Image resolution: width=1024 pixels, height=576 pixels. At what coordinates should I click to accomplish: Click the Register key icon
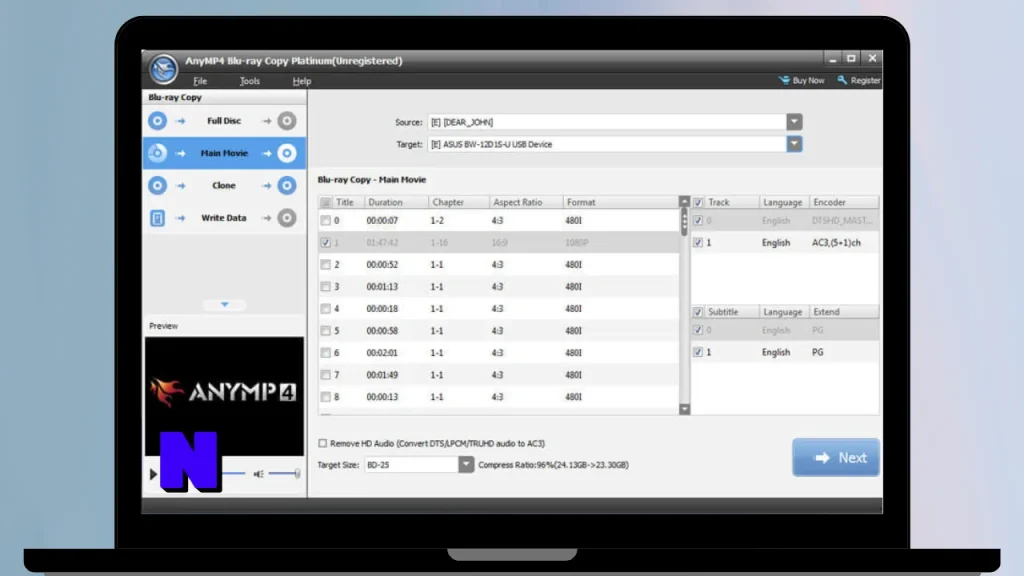coord(842,80)
